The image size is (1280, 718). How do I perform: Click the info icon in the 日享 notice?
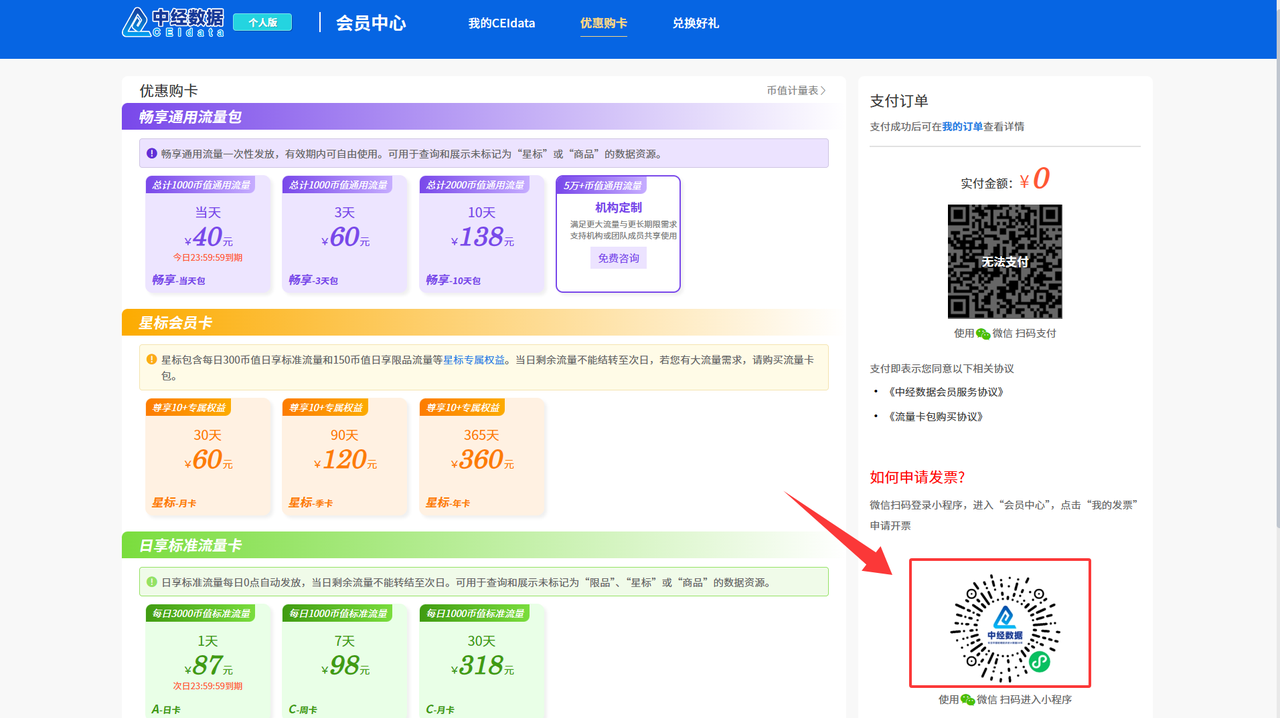pyautogui.click(x=152, y=582)
